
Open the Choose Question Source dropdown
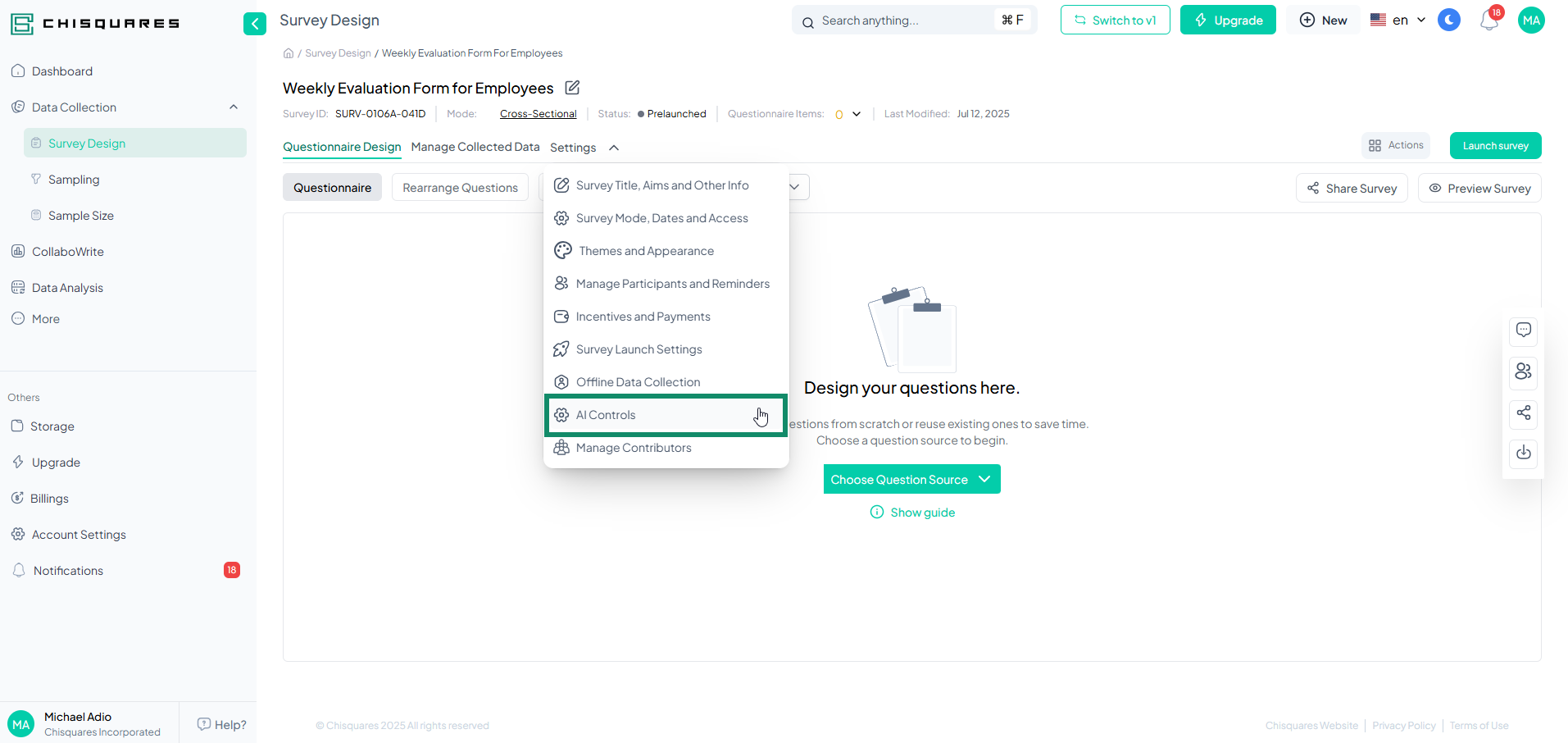(x=911, y=480)
